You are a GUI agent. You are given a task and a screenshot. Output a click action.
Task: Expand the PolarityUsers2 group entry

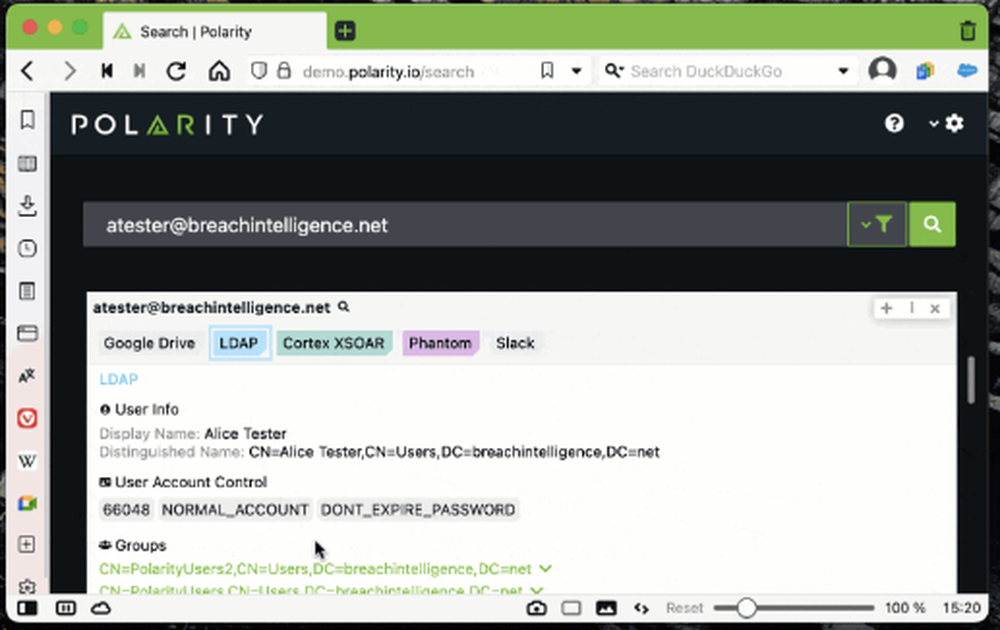(545, 568)
